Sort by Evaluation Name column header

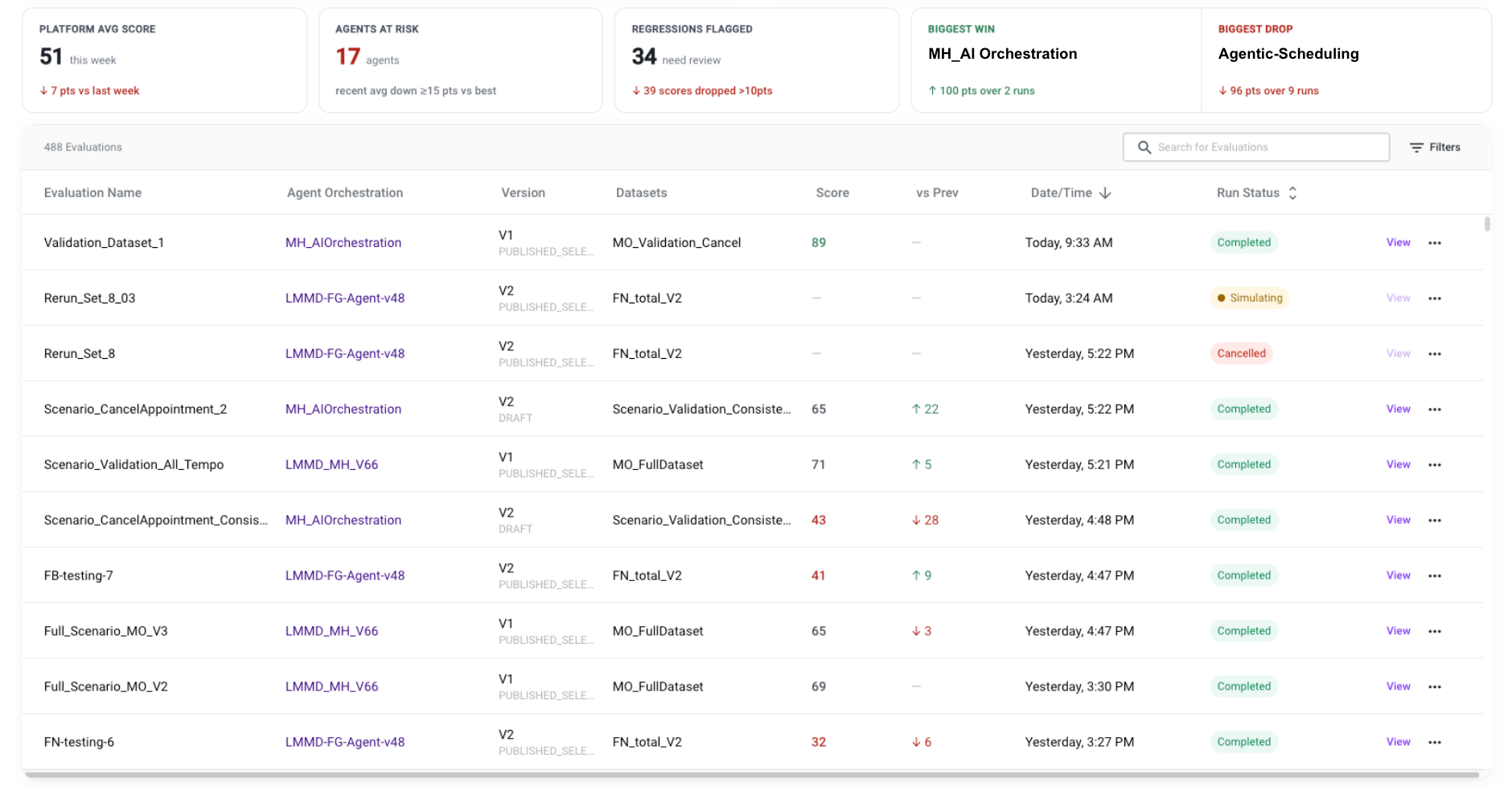tap(92, 193)
